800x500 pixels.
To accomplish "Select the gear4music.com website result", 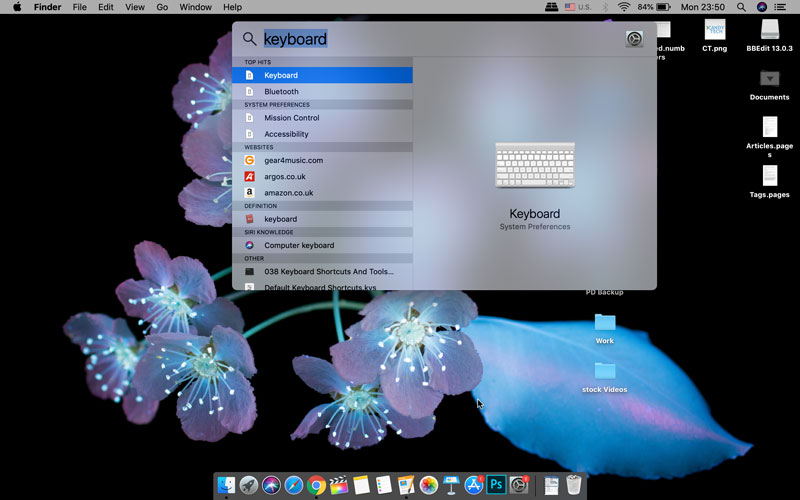I will coord(322,160).
